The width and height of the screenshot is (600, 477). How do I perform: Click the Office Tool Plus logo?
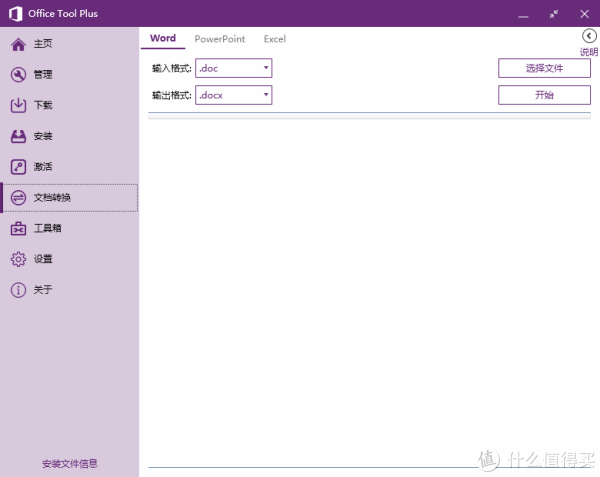[x=16, y=14]
